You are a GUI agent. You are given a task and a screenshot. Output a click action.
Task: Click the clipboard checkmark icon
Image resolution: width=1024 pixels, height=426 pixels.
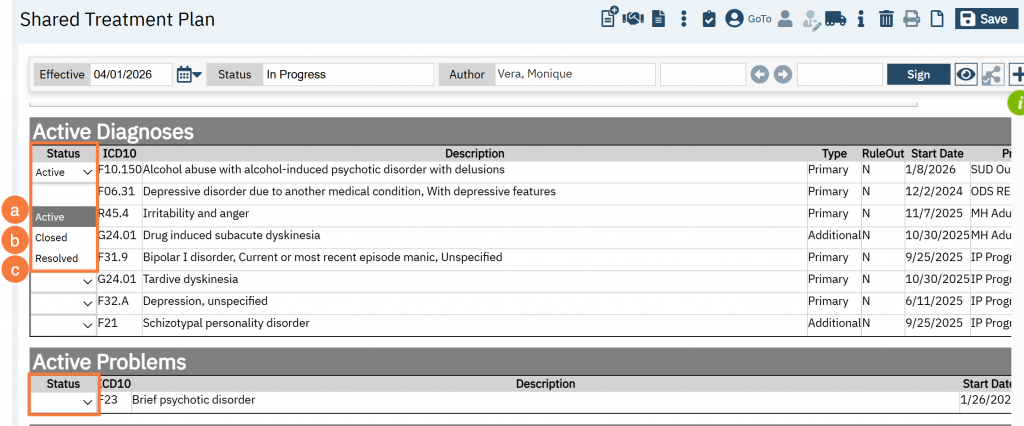pos(709,19)
